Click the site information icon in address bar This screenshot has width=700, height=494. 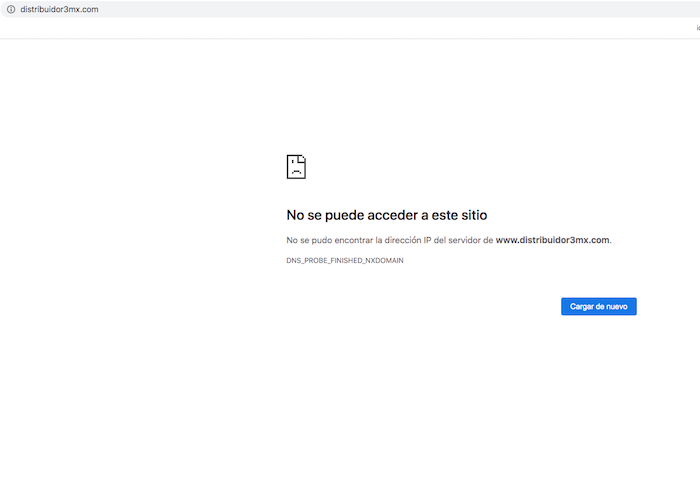11,9
